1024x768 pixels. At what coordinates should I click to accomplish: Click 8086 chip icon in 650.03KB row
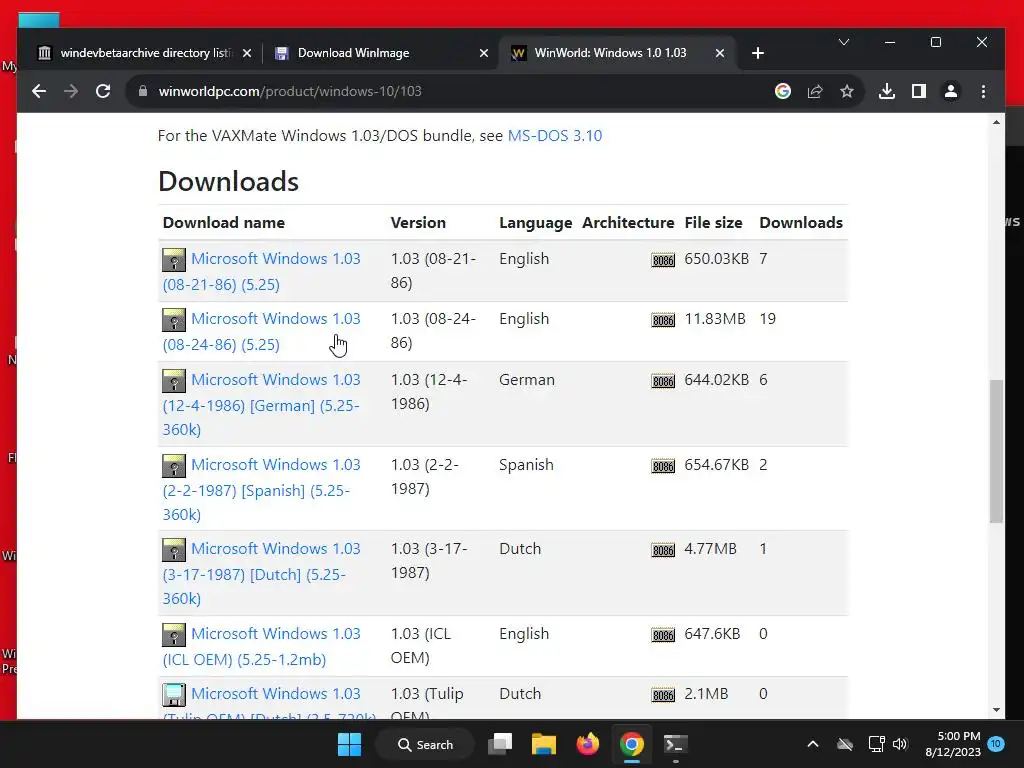click(x=663, y=261)
